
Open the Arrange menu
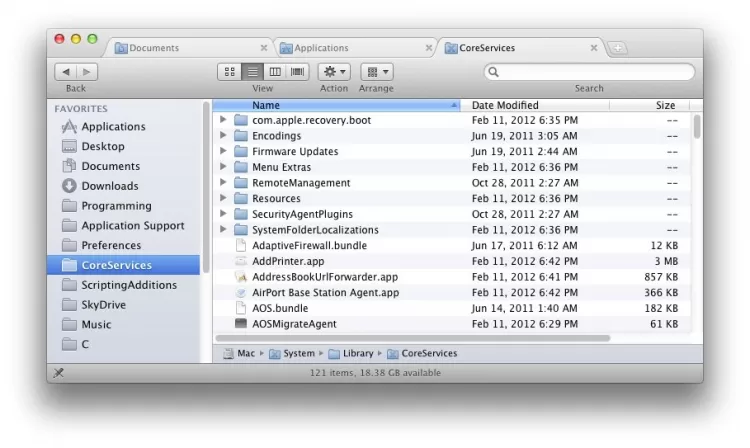pos(377,72)
